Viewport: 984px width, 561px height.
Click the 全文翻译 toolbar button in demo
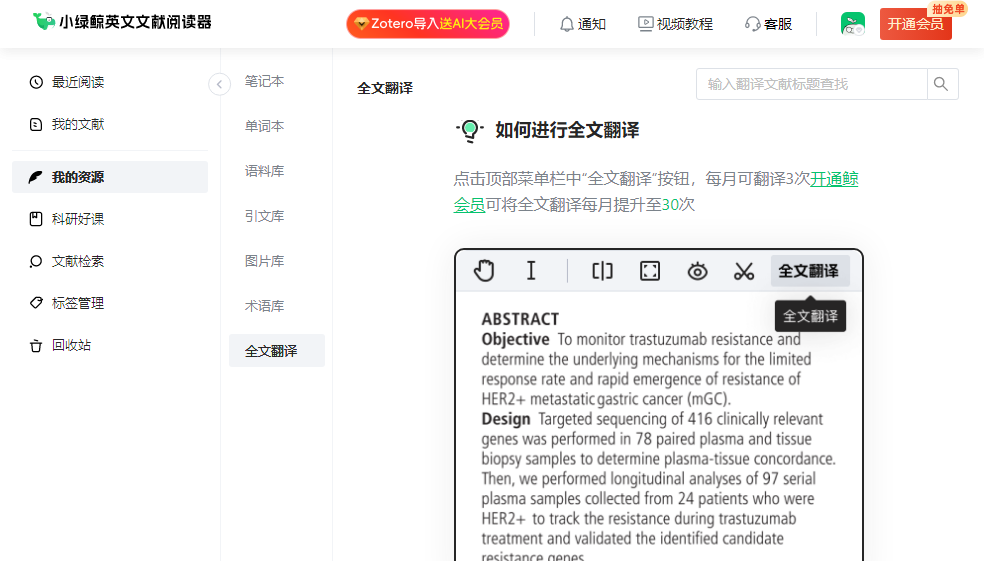810,271
